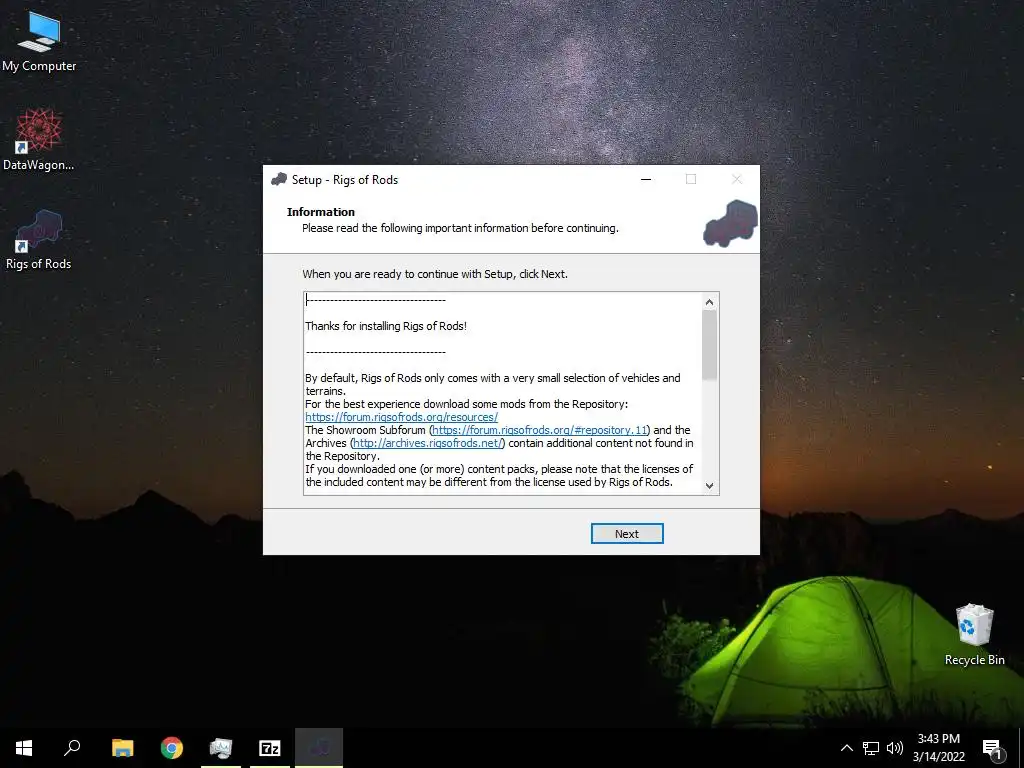Select the Recycle Bin desktop icon
The height and width of the screenshot is (768, 1024).
click(974, 635)
